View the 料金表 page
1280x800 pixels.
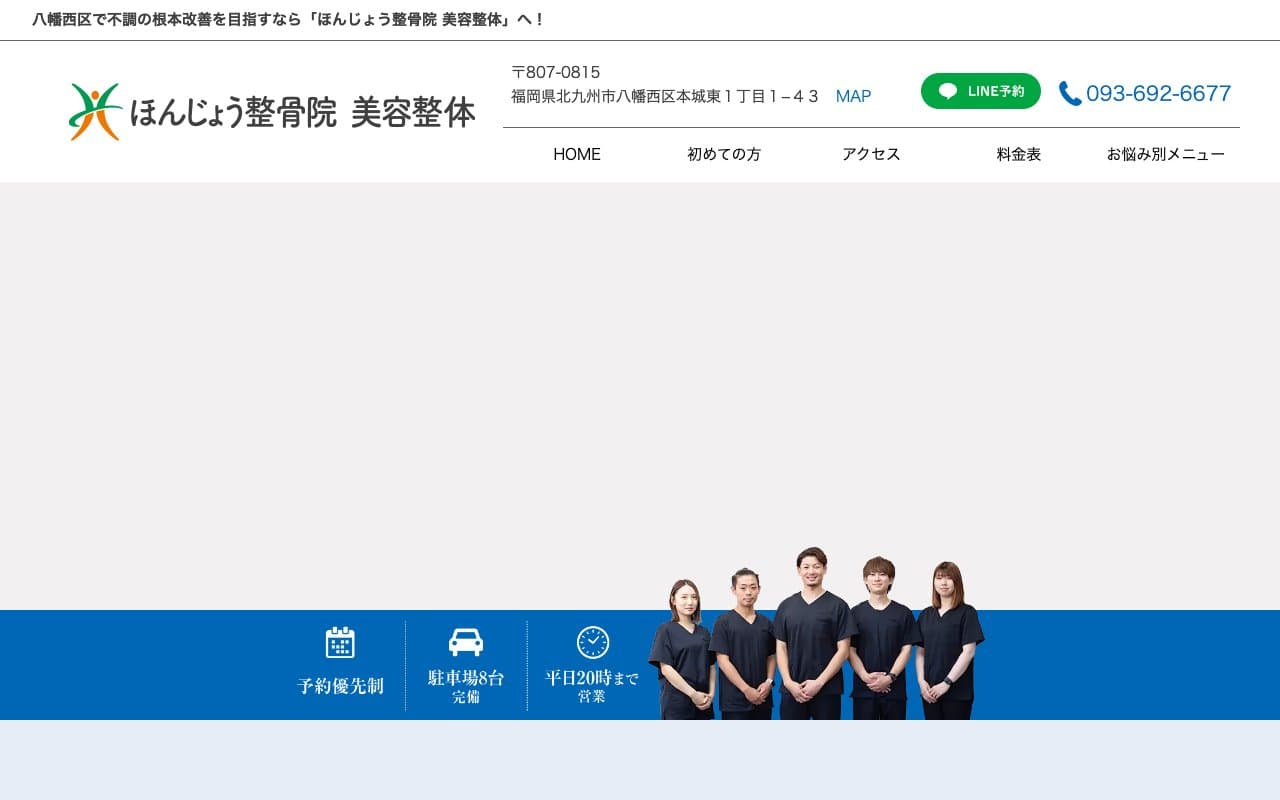1017,154
